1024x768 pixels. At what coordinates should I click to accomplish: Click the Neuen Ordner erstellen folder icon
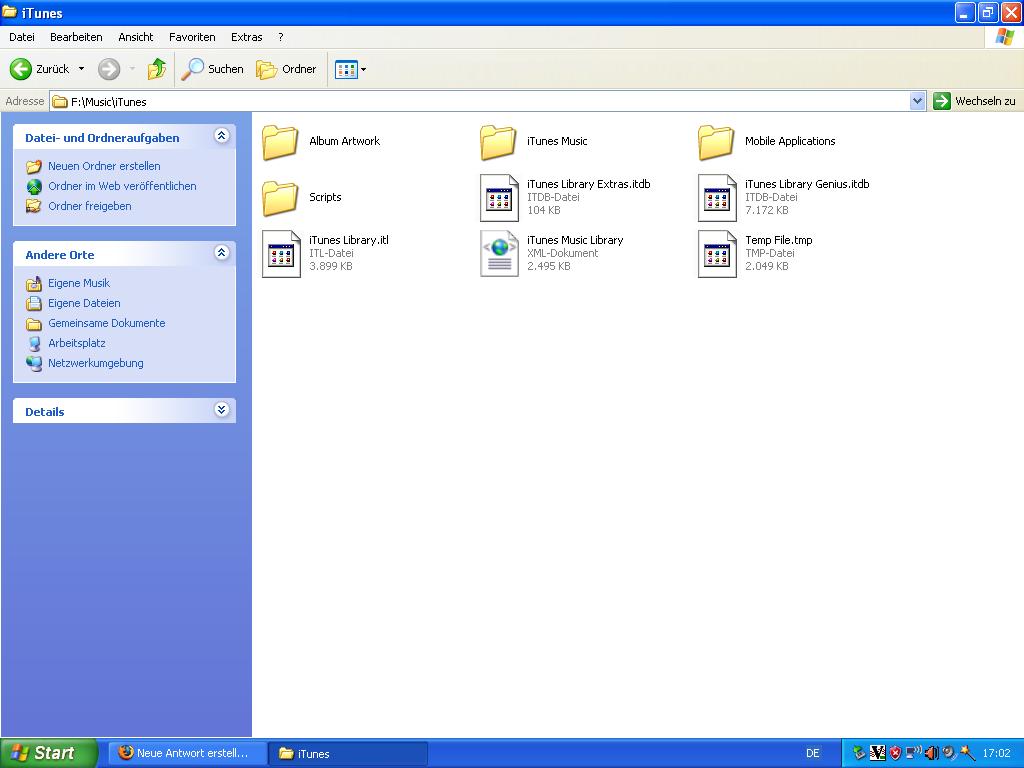[x=34, y=167]
